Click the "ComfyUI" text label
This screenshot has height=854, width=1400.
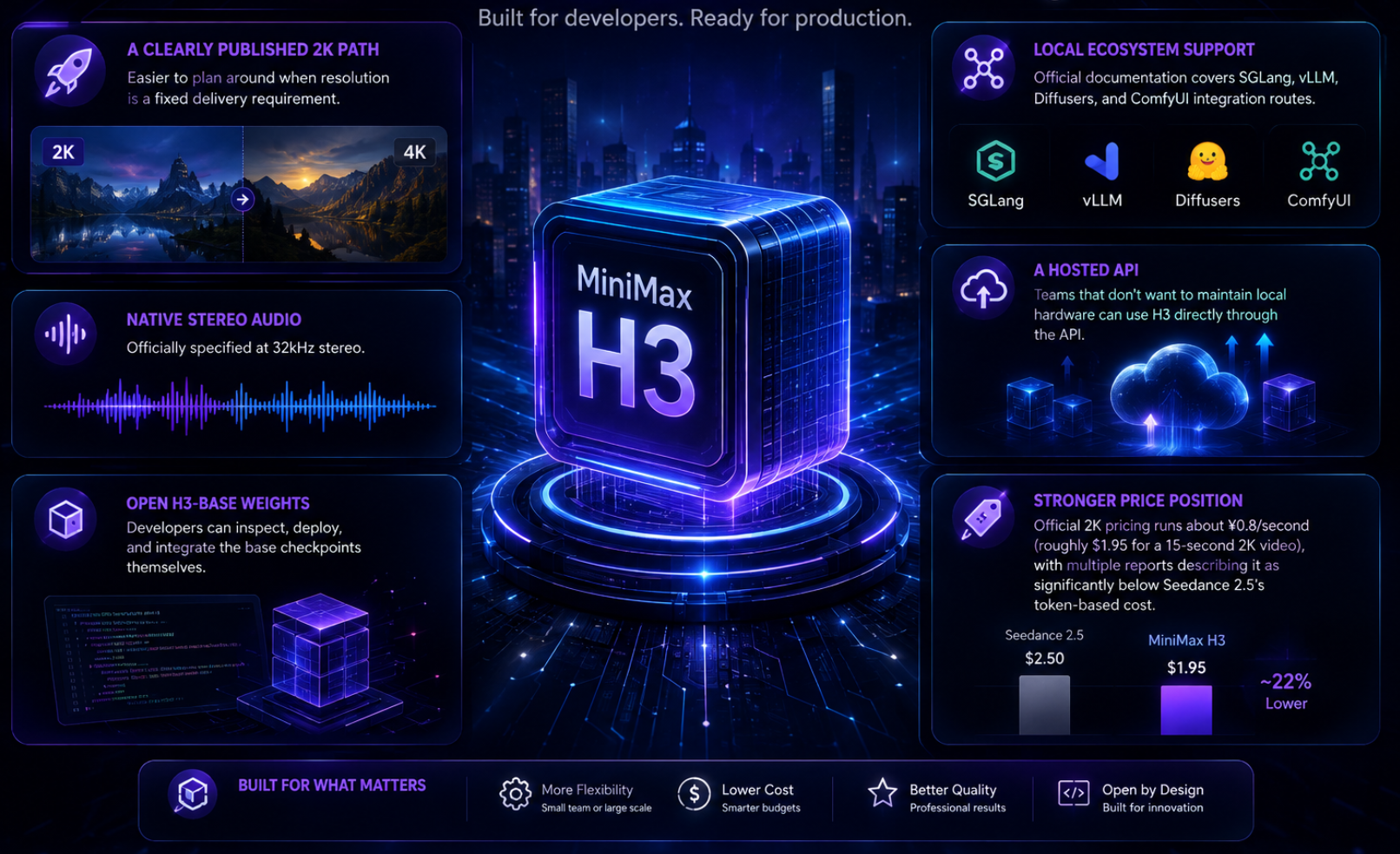point(1318,201)
